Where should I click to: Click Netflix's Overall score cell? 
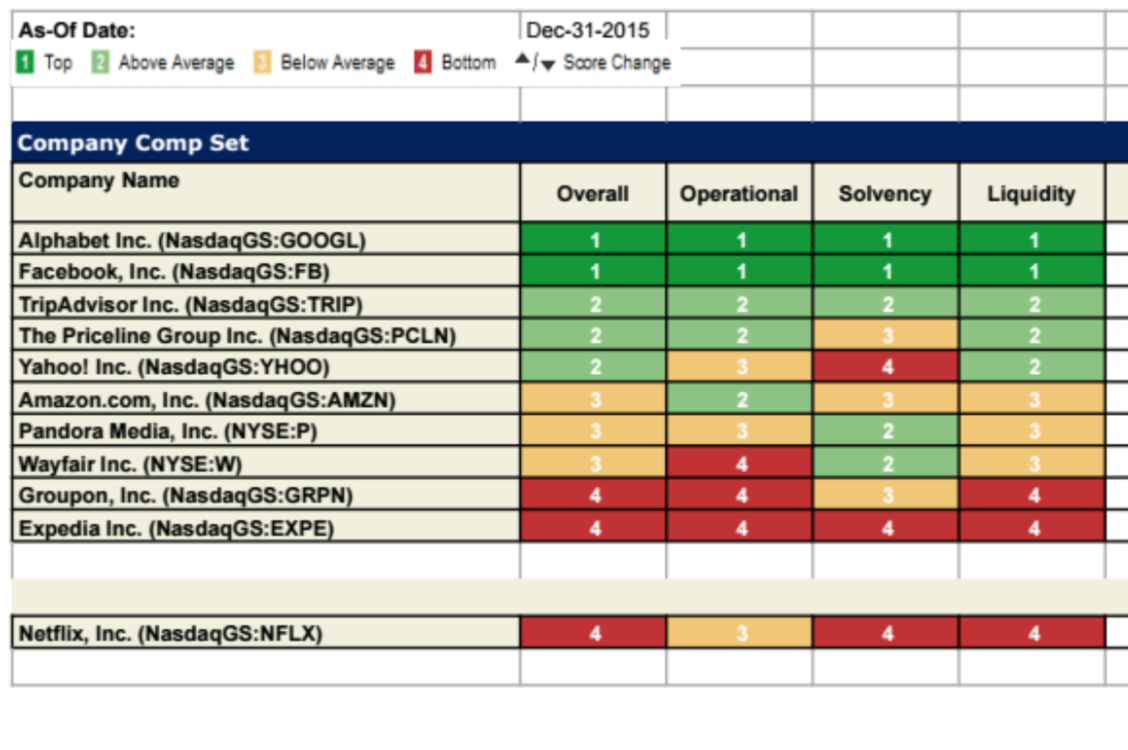click(593, 633)
